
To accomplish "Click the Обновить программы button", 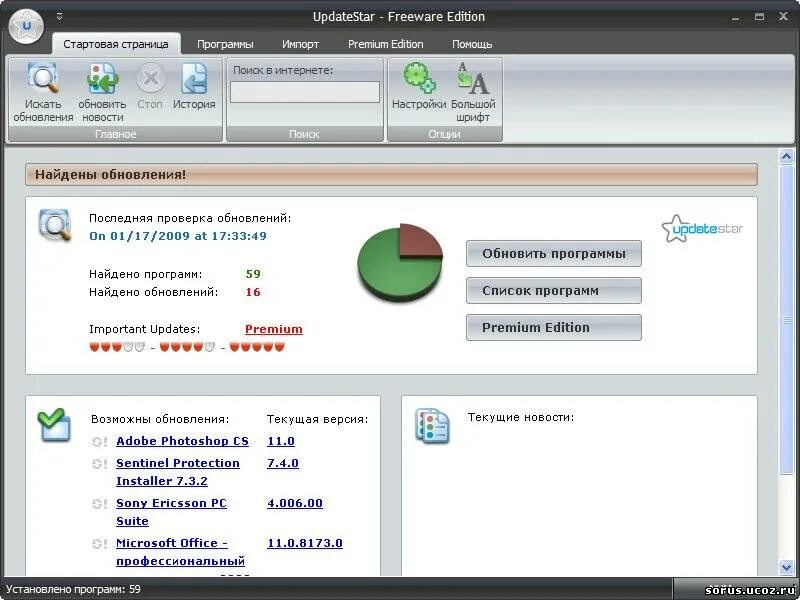I will 554,254.
